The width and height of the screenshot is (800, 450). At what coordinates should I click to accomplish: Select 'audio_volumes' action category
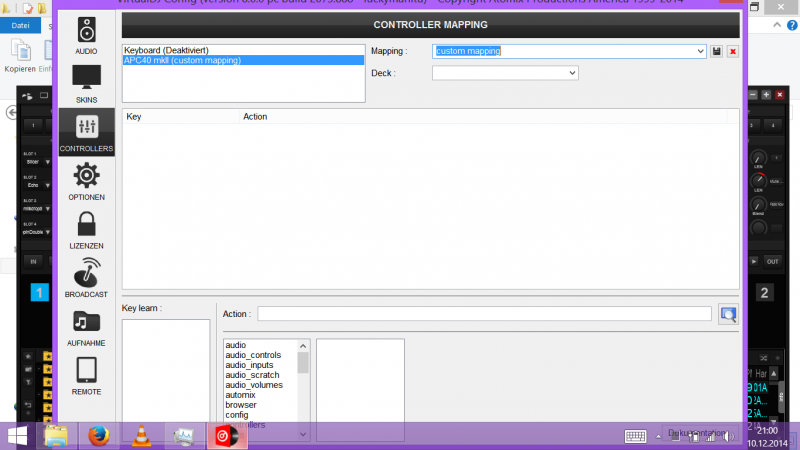254,385
